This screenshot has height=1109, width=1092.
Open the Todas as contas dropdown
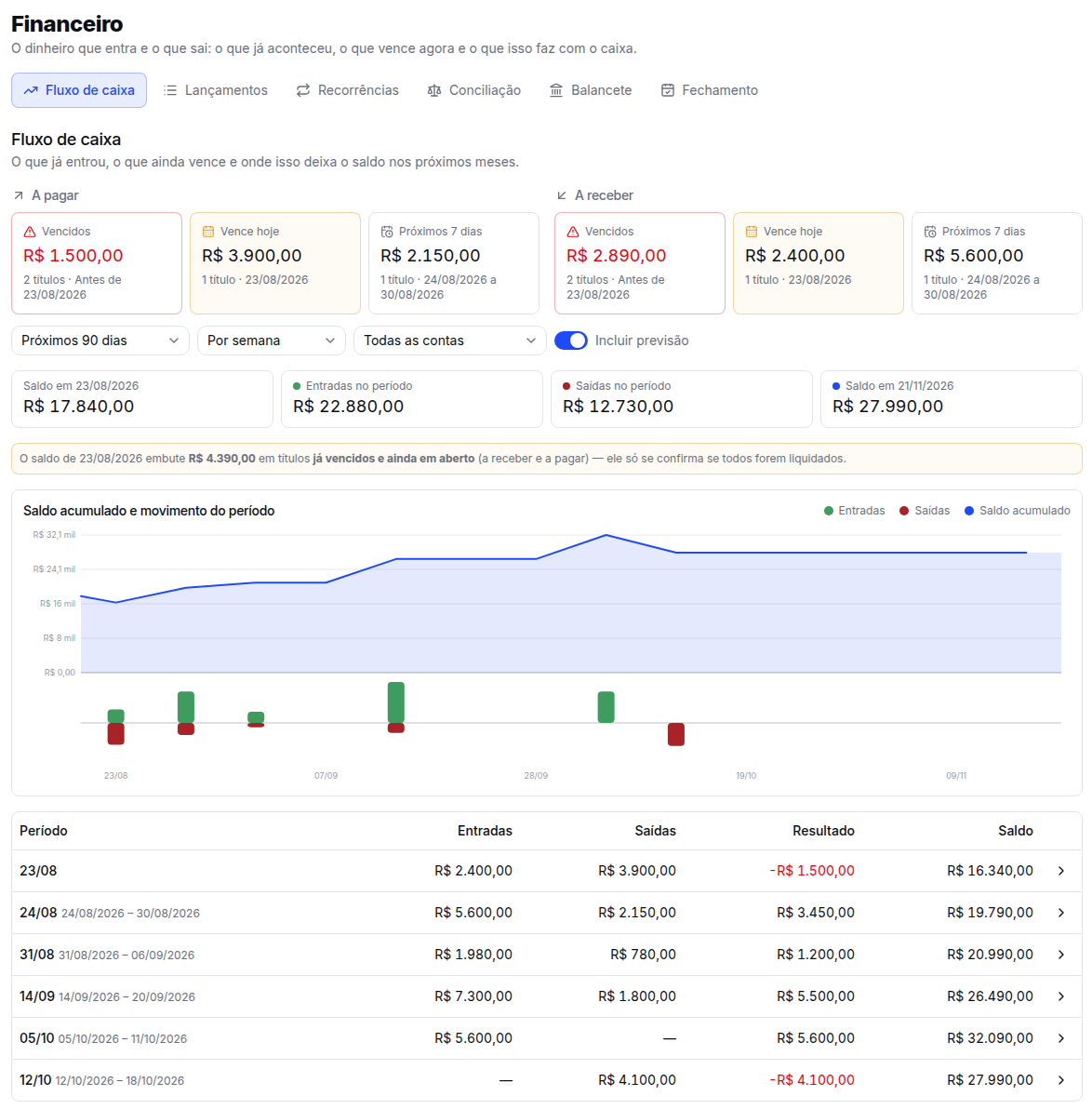(x=450, y=341)
